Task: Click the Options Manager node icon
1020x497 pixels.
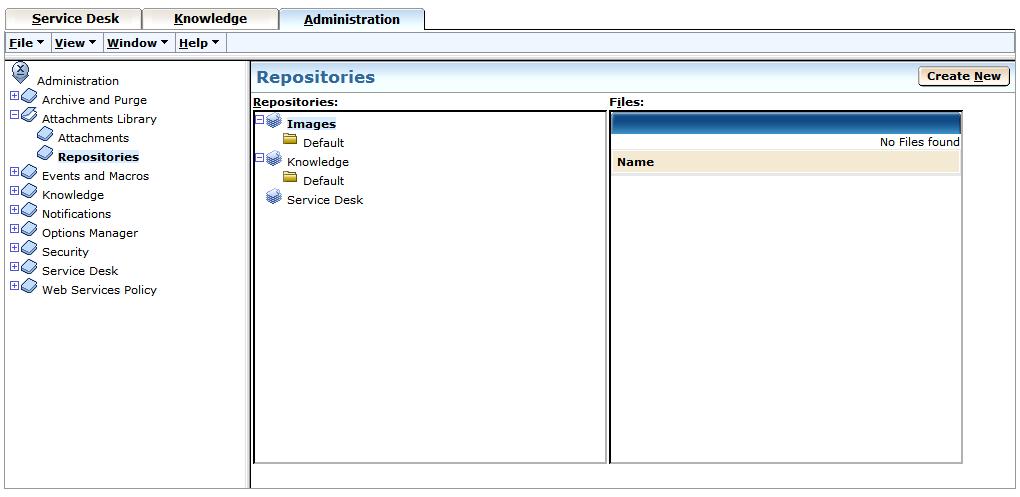Action: [29, 231]
